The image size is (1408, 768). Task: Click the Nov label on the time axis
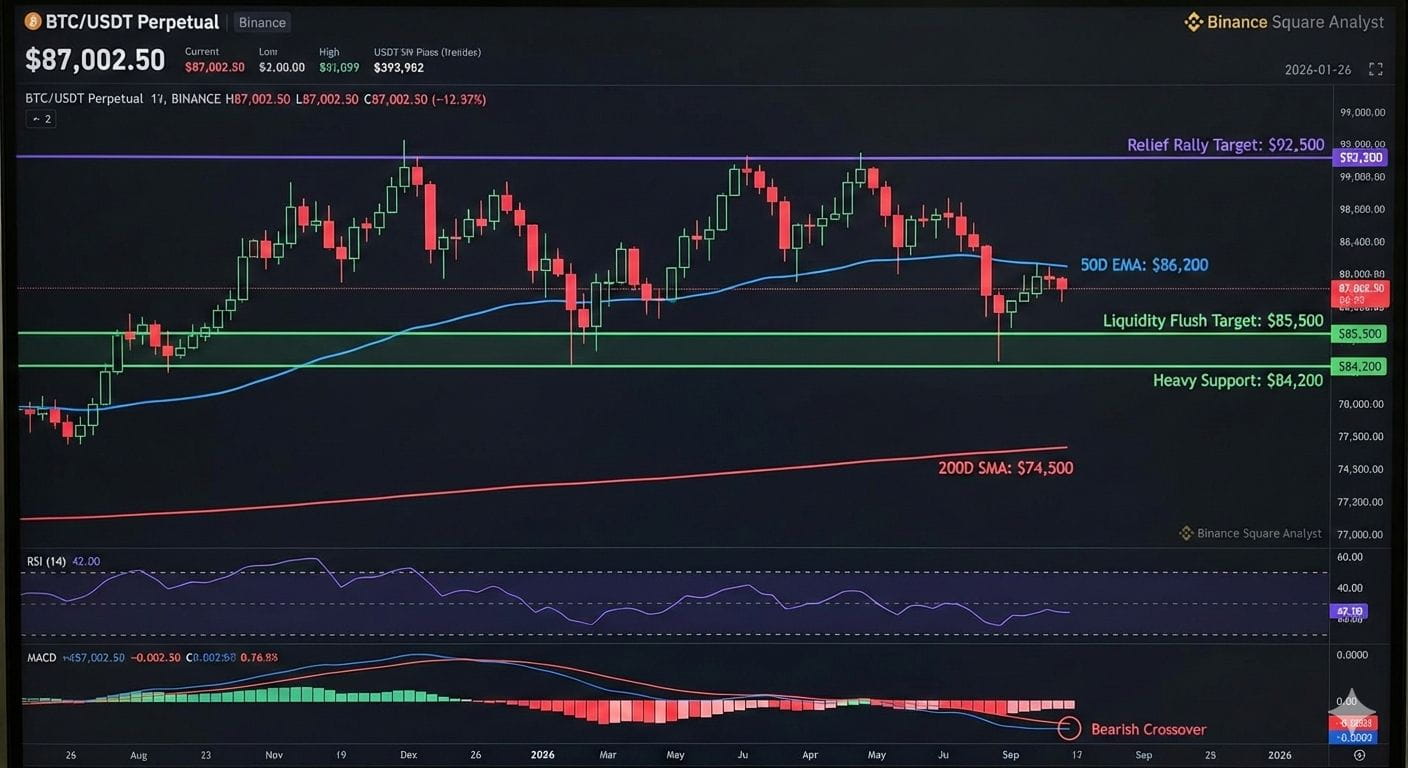(274, 755)
